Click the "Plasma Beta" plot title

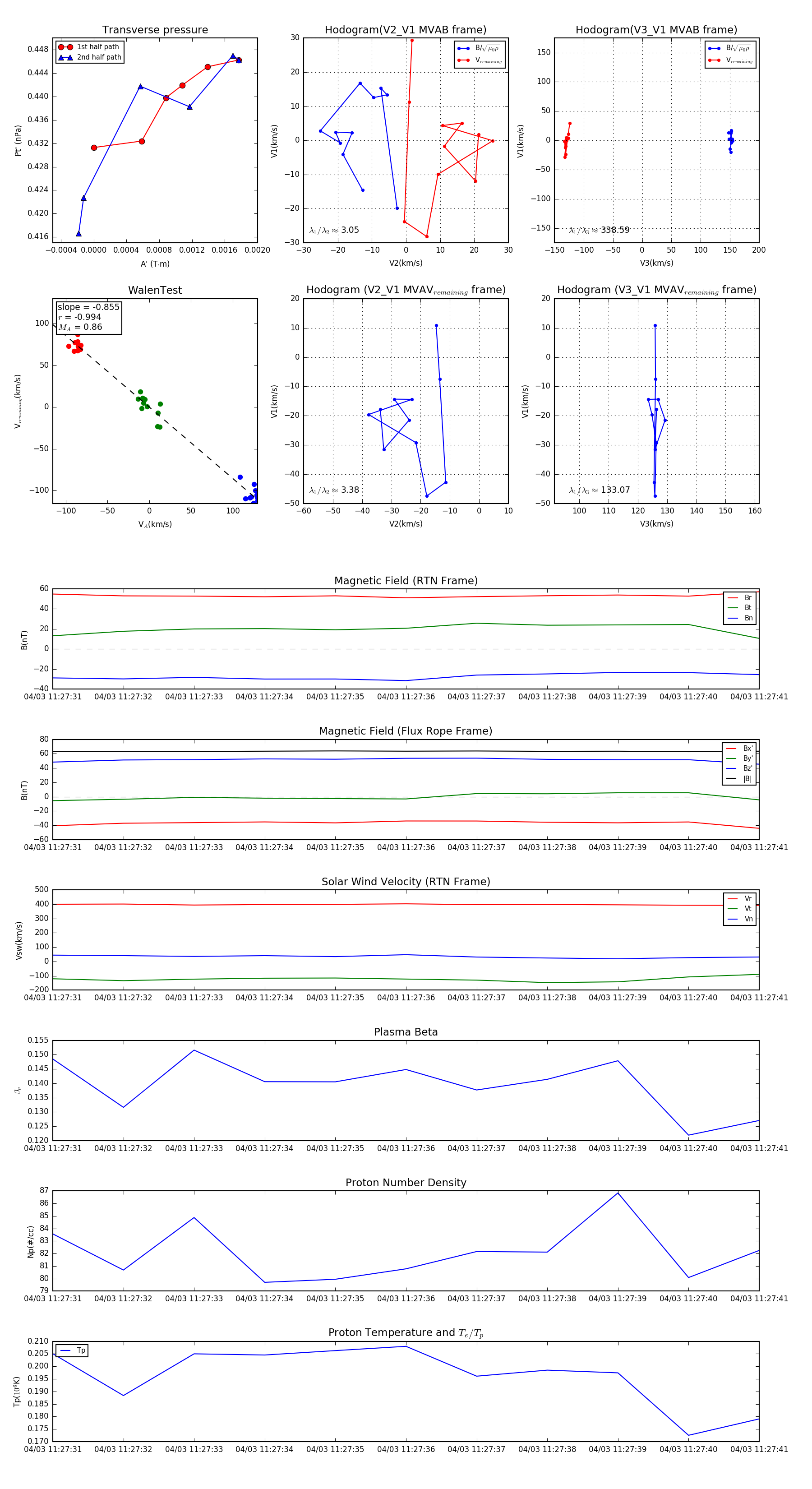[406, 1032]
